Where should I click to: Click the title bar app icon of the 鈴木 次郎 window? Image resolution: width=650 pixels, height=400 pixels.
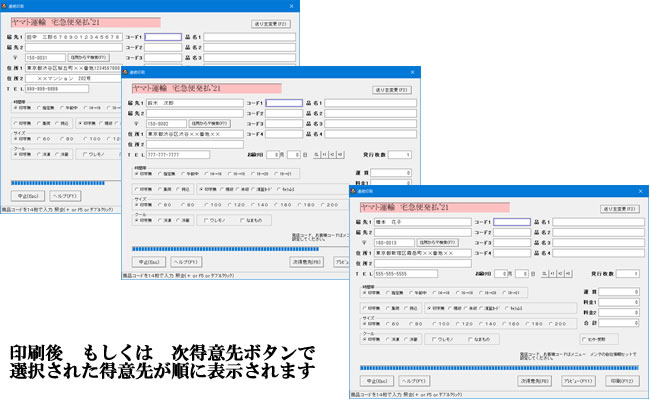click(124, 73)
